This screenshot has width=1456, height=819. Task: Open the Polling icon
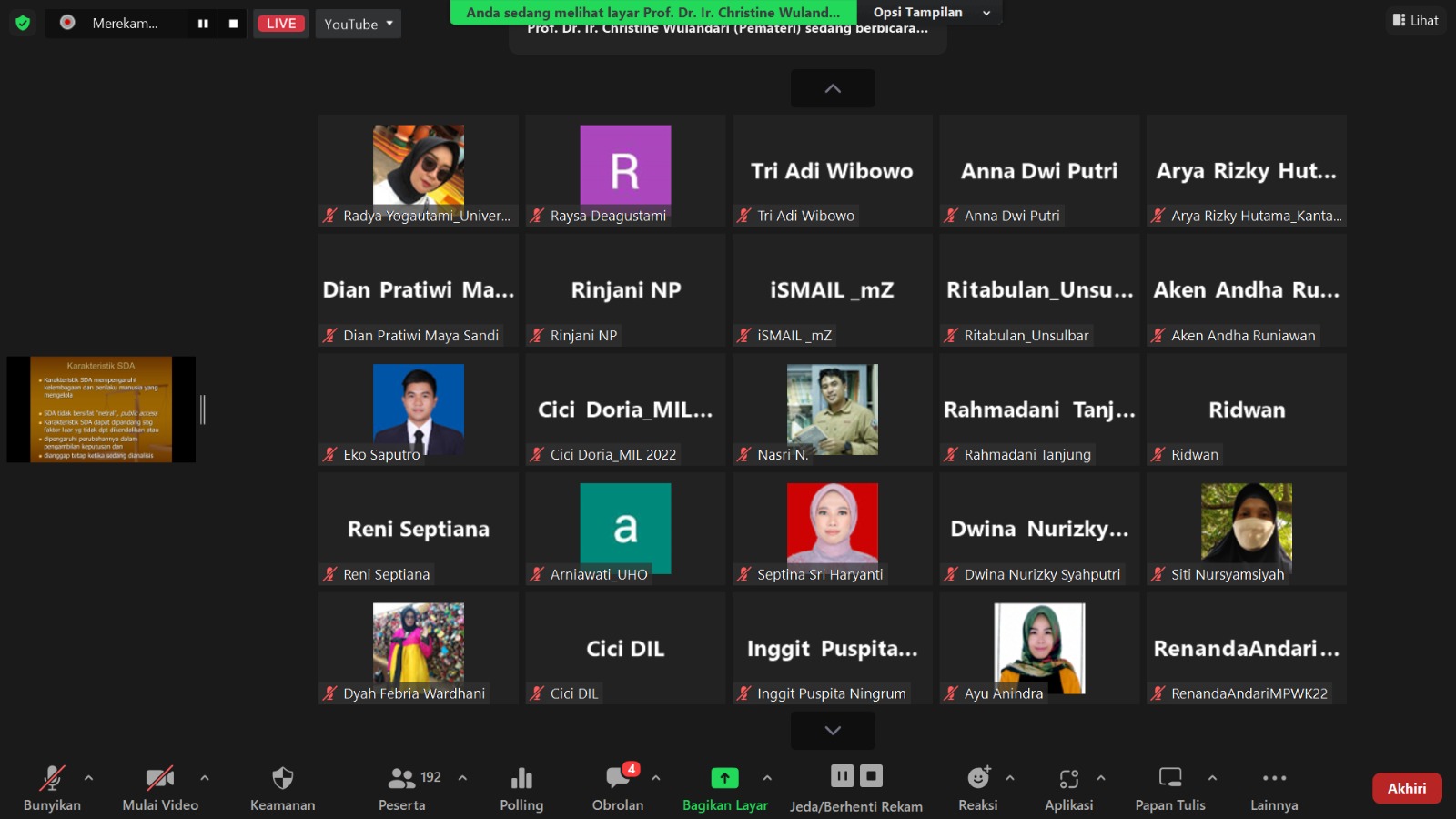(x=521, y=779)
